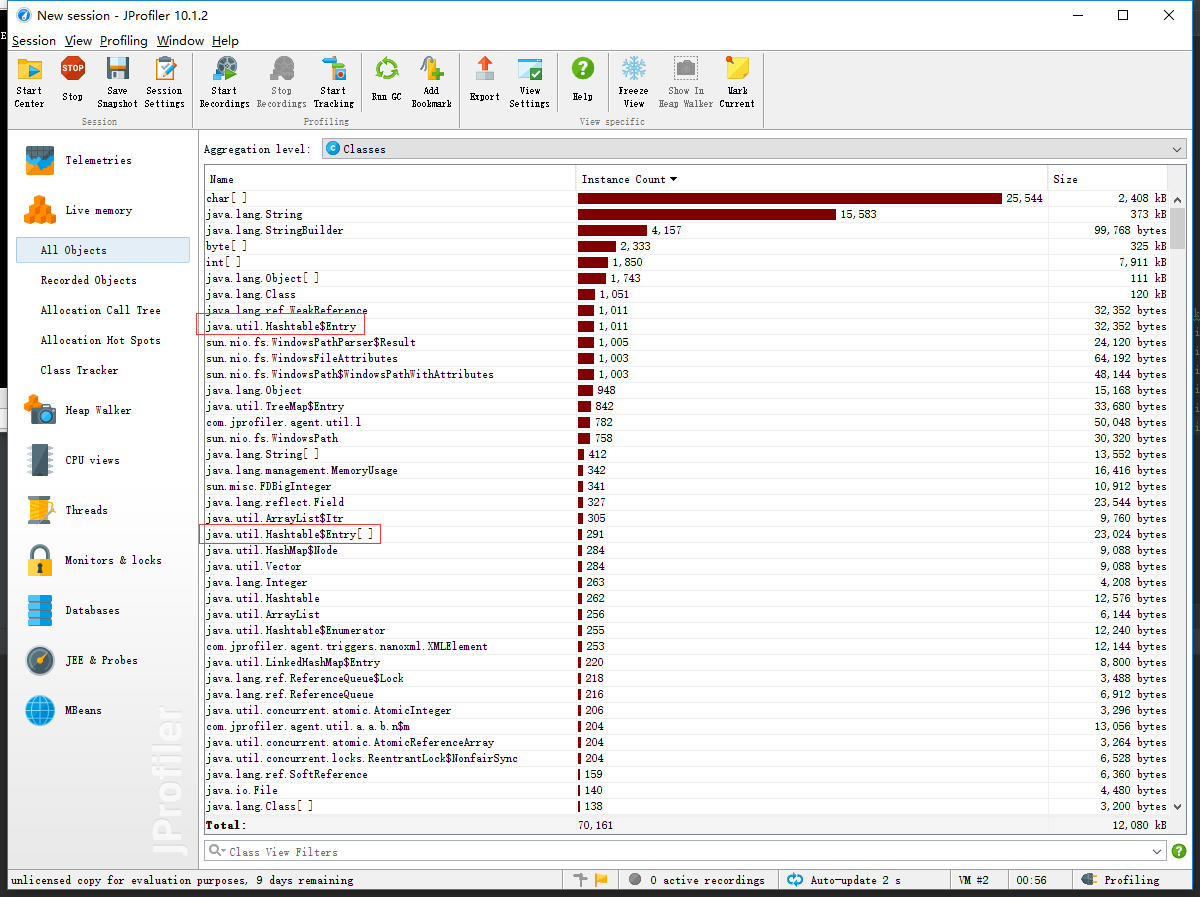Select the java.util.Vector row
This screenshot has width=1200, height=897.
[x=687, y=566]
